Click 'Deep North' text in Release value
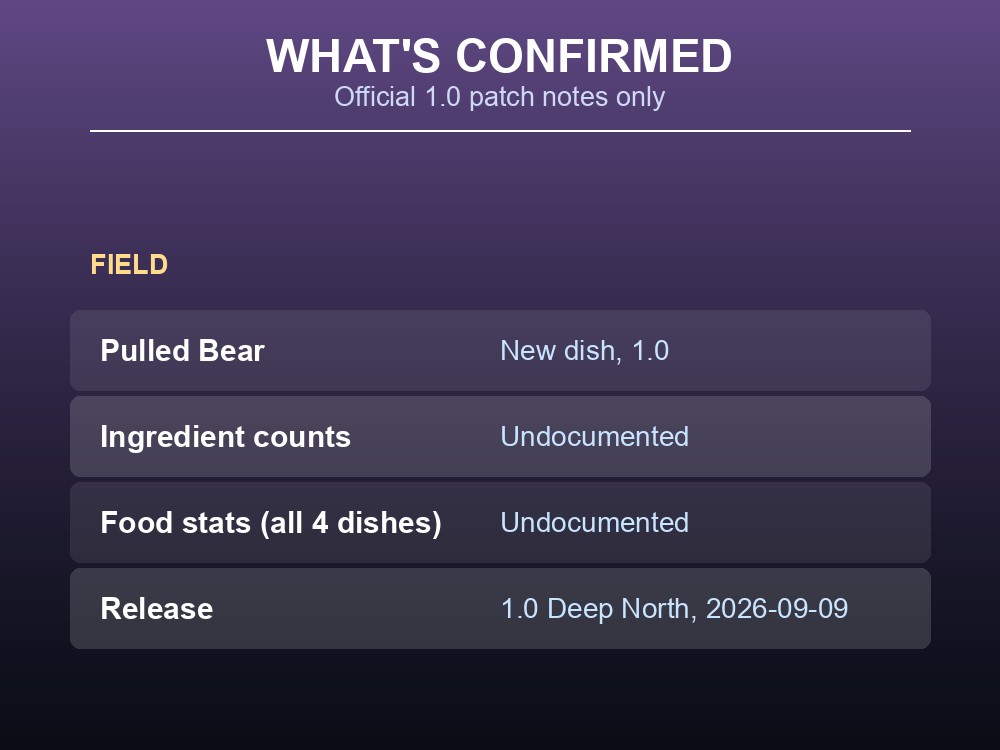Image resolution: width=1000 pixels, height=750 pixels. point(618,609)
